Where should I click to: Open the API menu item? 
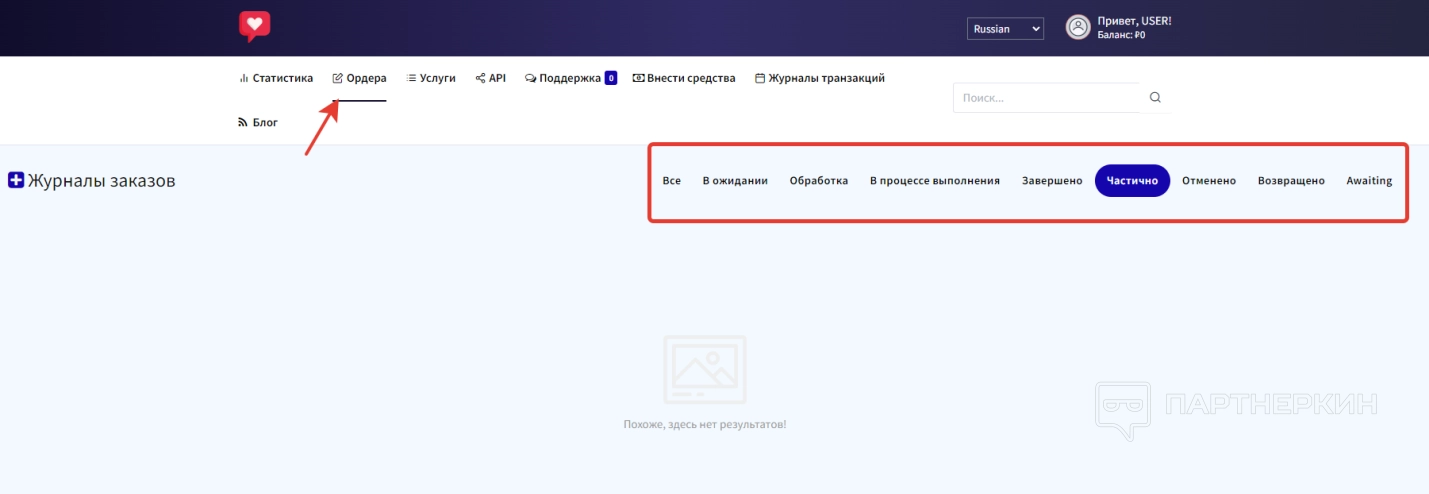(490, 78)
